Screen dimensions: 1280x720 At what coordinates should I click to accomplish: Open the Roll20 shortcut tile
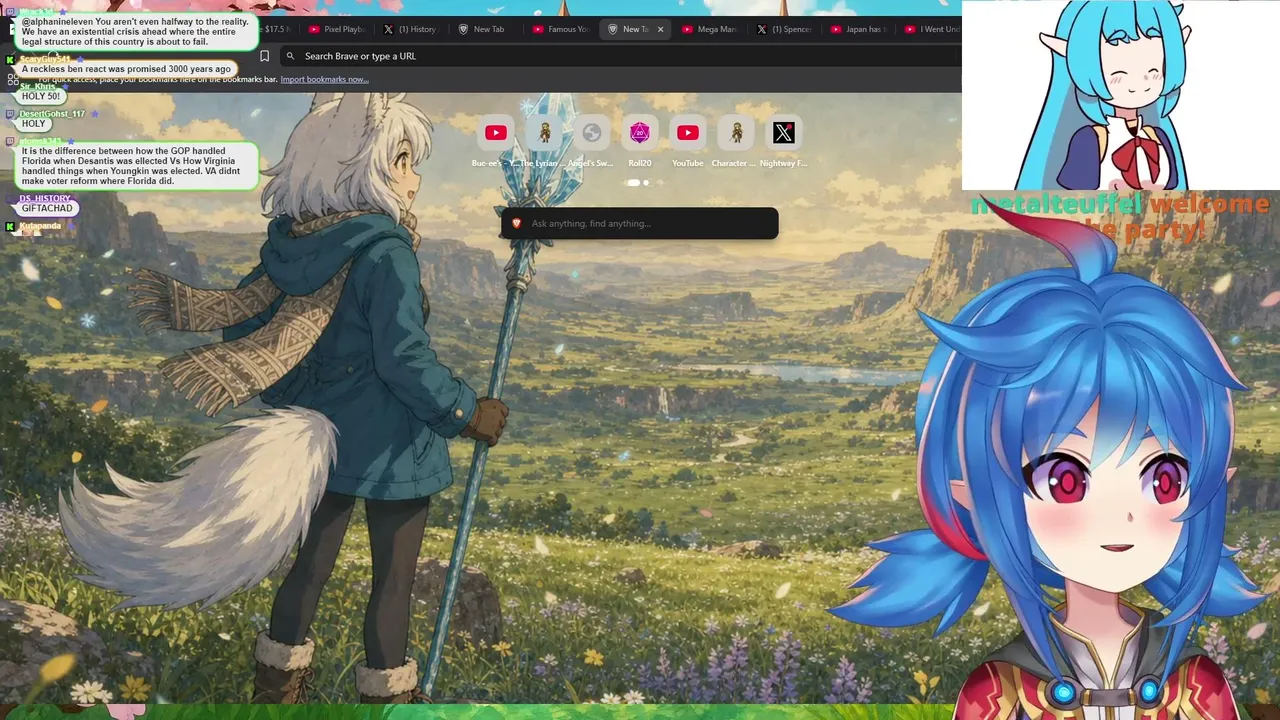640,133
